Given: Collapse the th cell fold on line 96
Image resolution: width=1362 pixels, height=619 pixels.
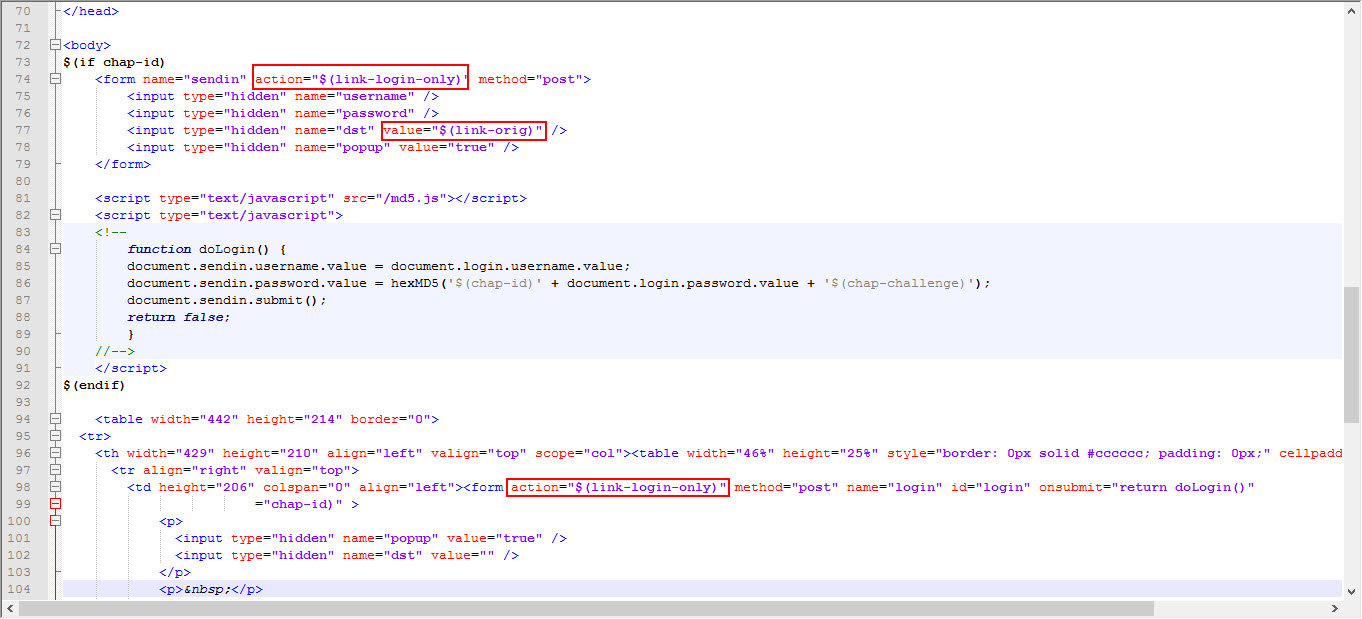Looking at the screenshot, I should 55,453.
